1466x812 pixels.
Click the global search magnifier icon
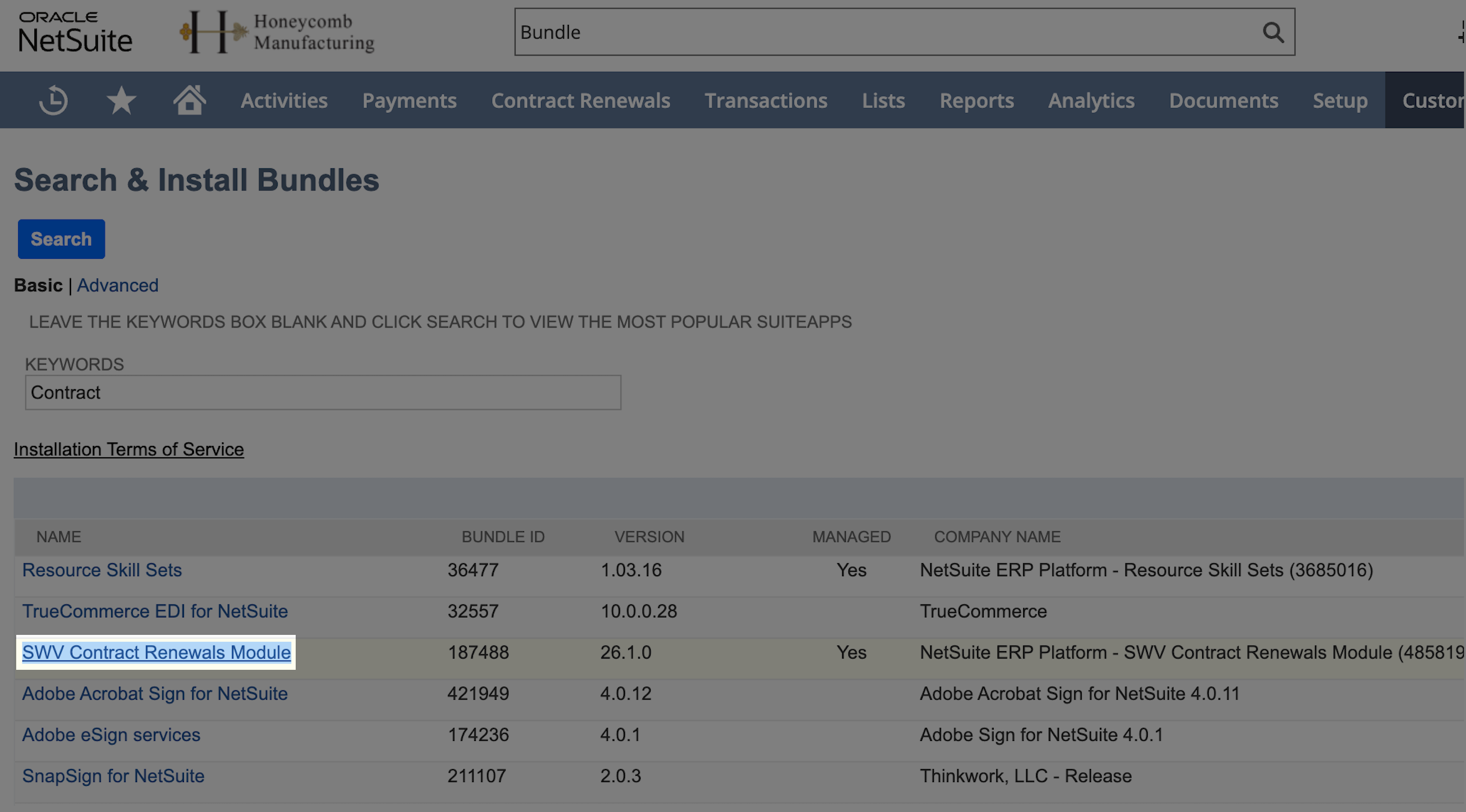(1273, 32)
